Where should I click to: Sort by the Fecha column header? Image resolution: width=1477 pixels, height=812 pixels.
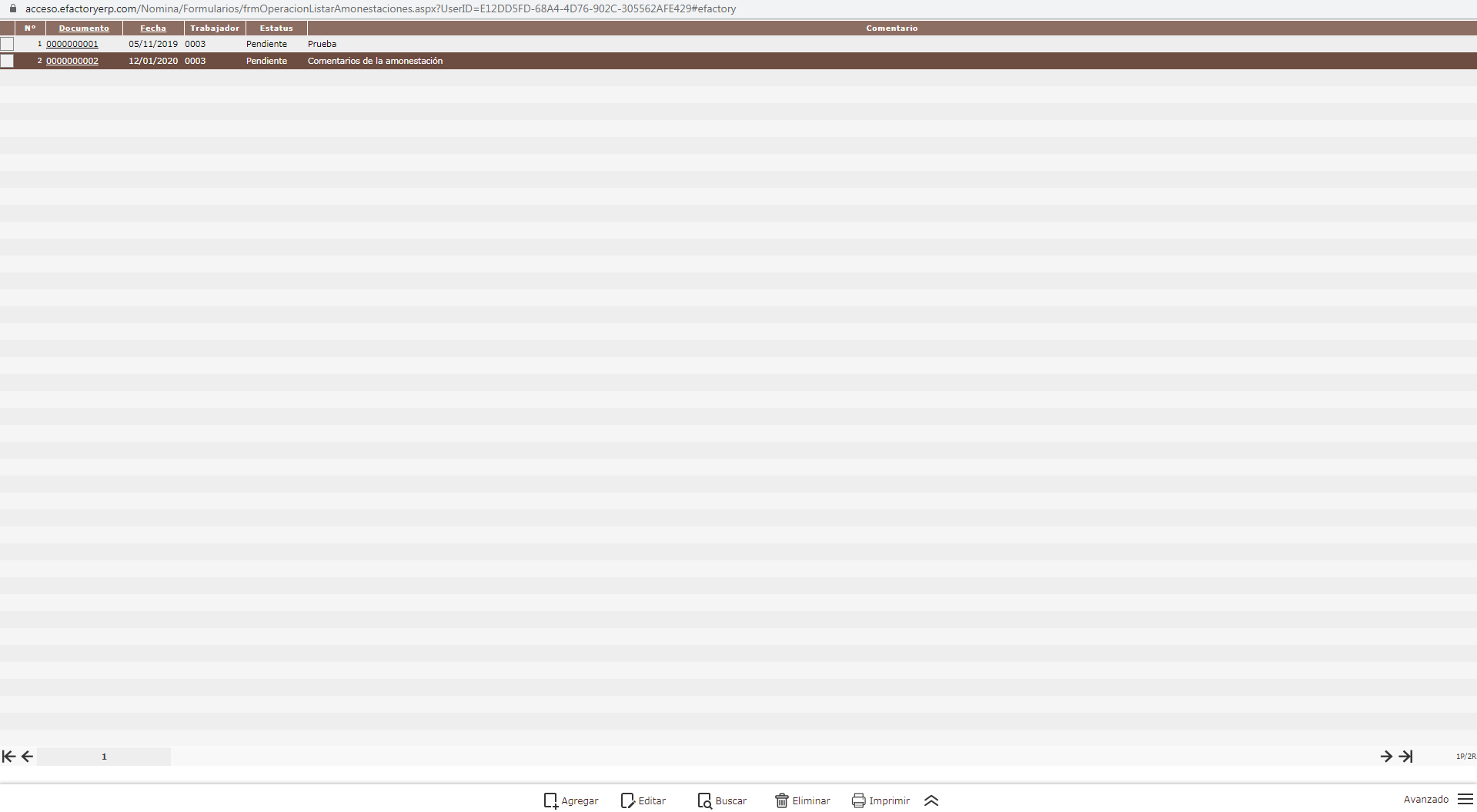pos(153,28)
